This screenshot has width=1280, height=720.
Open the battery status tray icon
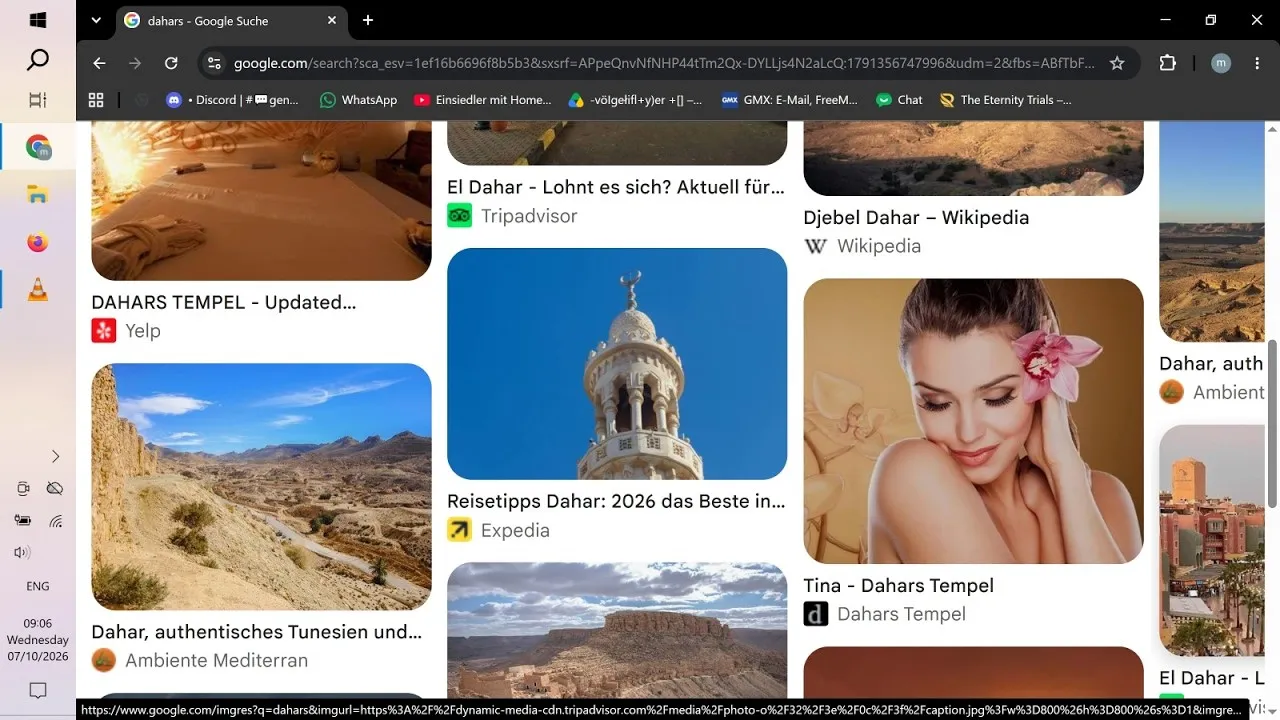(22, 521)
